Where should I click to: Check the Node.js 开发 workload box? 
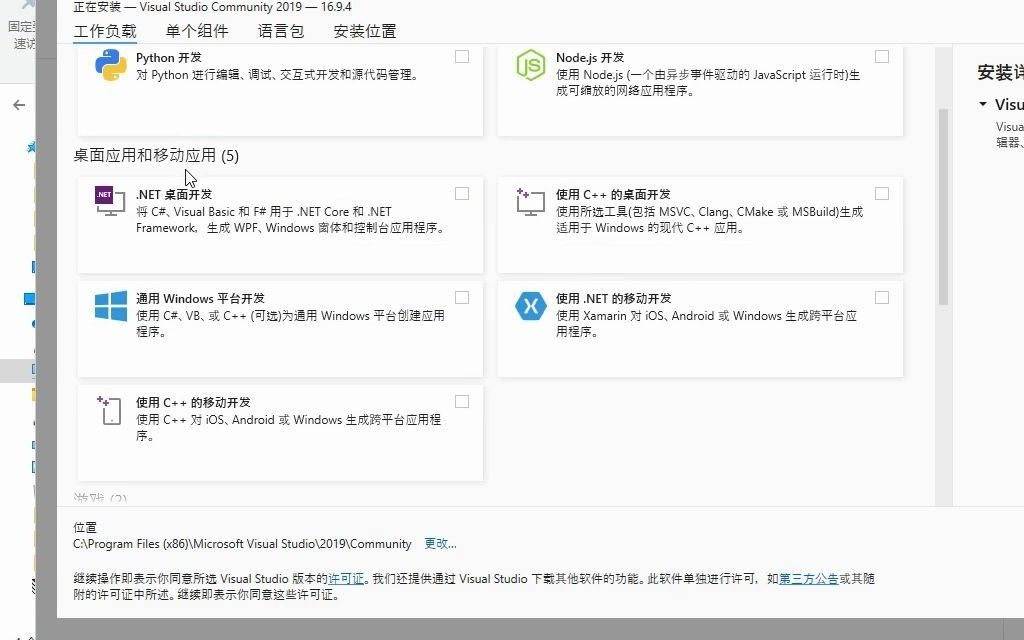point(881,57)
